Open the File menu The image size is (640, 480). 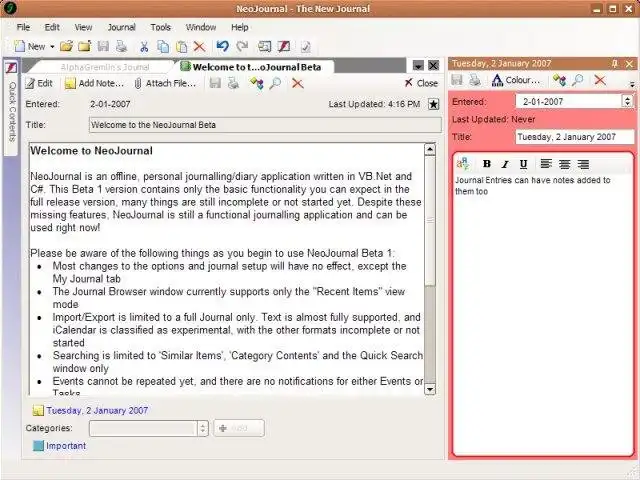click(23, 27)
